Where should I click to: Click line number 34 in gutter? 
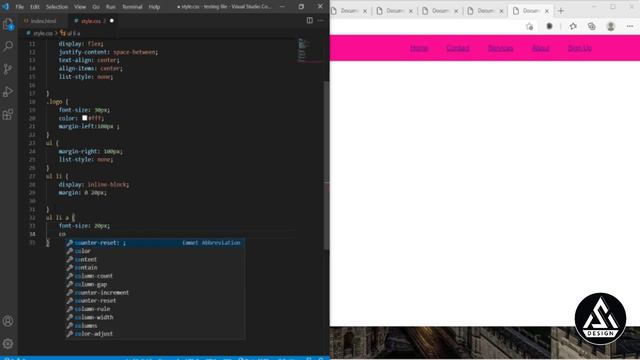point(32,234)
